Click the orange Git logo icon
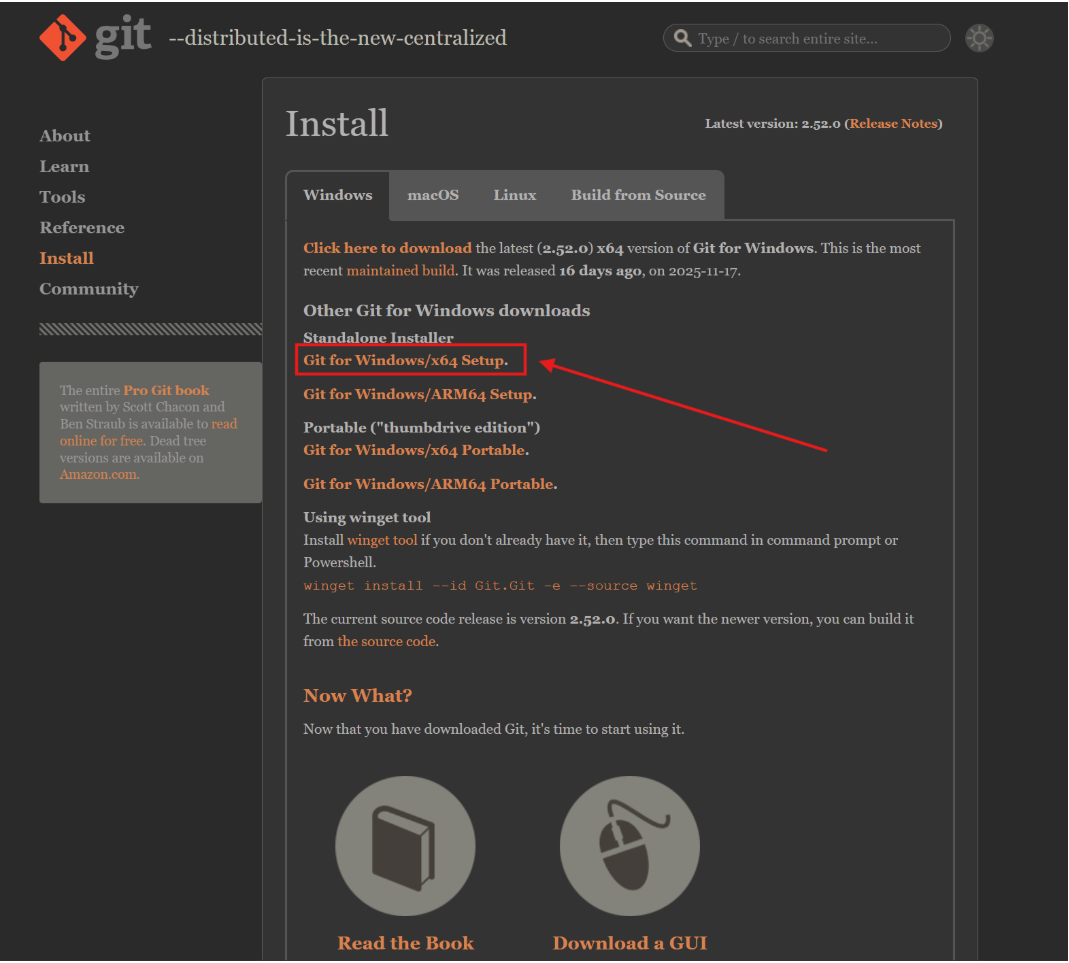 click(x=63, y=37)
